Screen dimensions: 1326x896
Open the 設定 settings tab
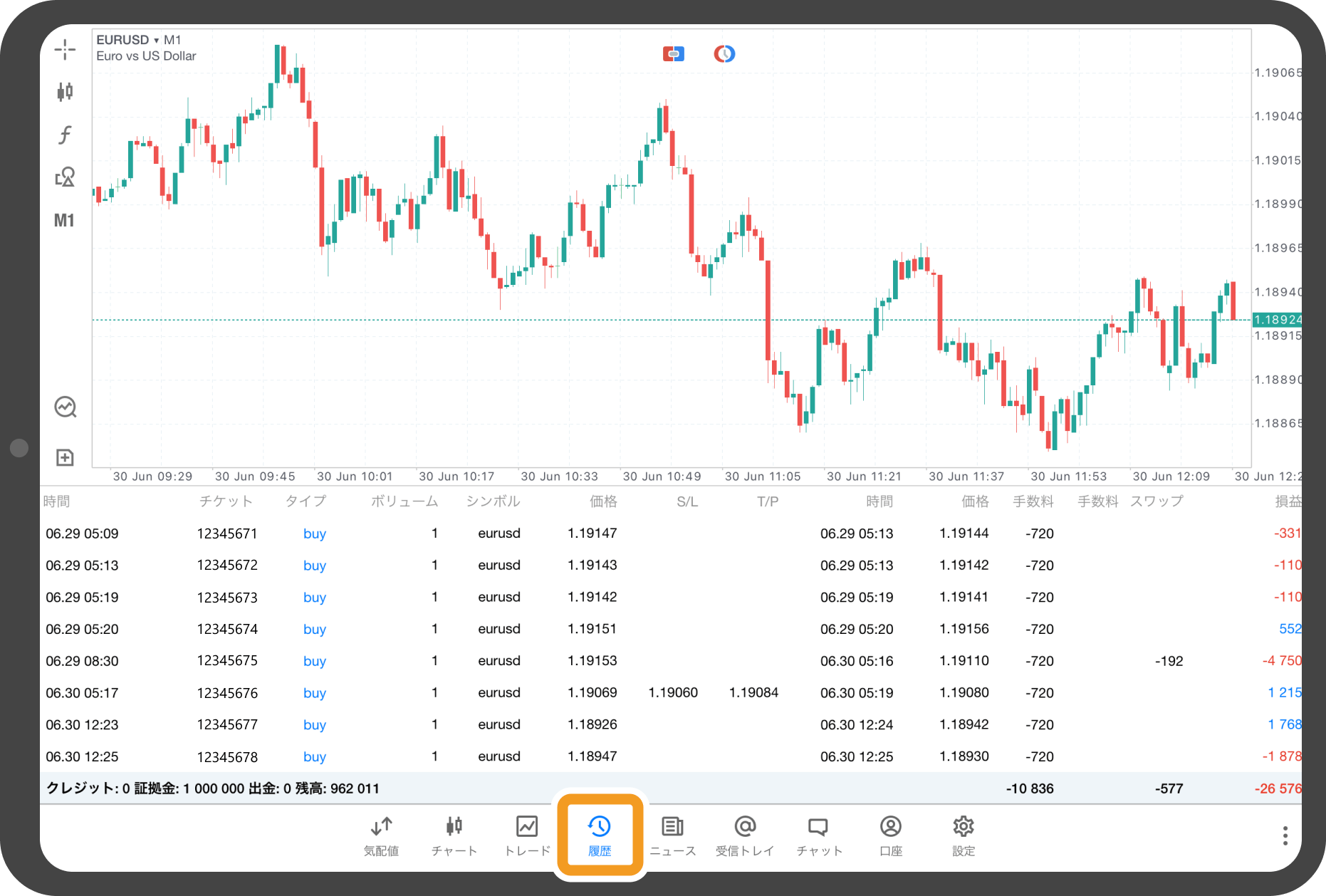coord(964,836)
